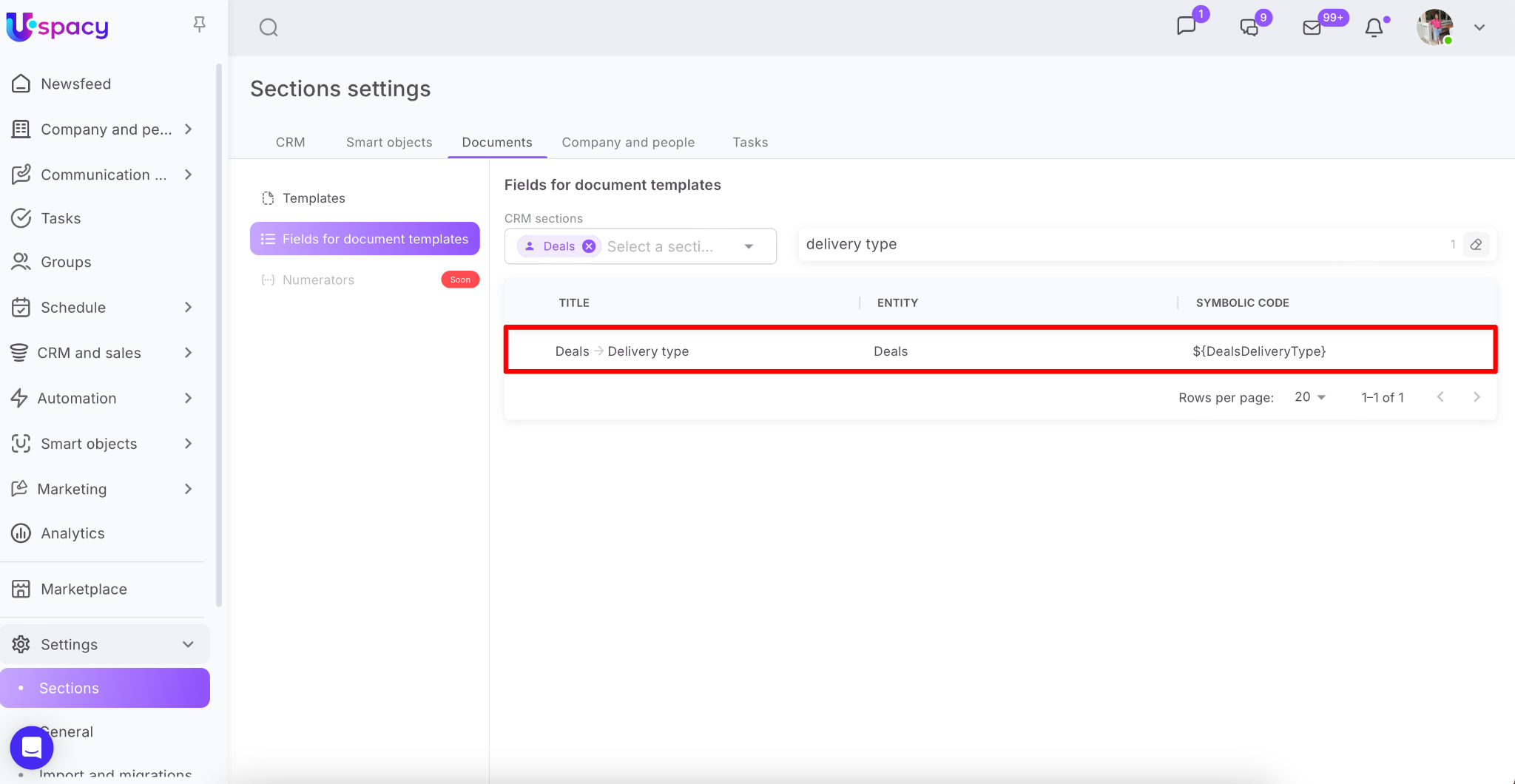Click the search magnifier icon
The width and height of the screenshot is (1515, 784).
coord(269,28)
